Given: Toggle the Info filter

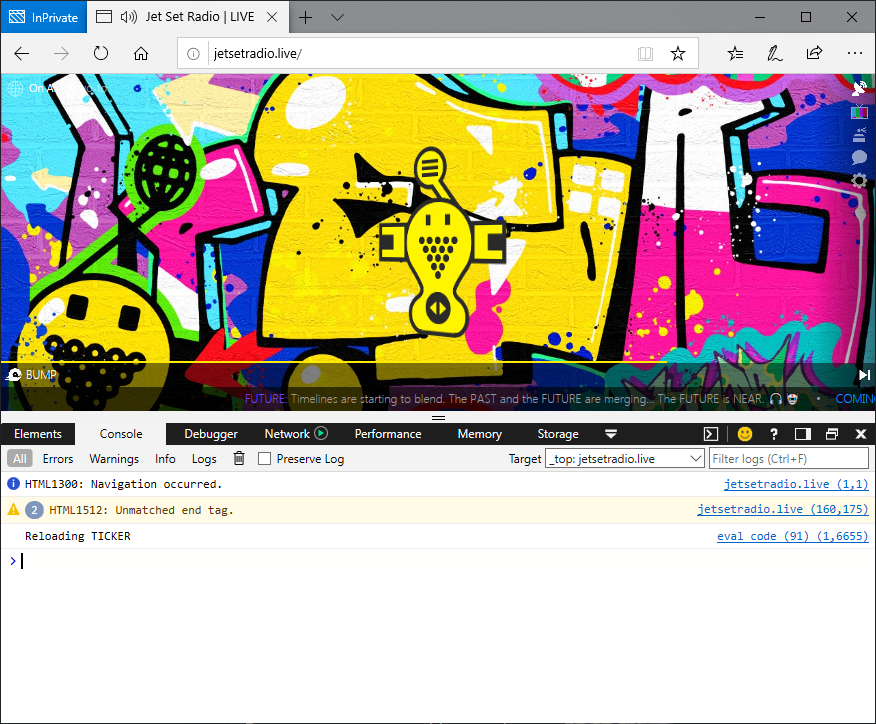Looking at the screenshot, I should (x=165, y=459).
